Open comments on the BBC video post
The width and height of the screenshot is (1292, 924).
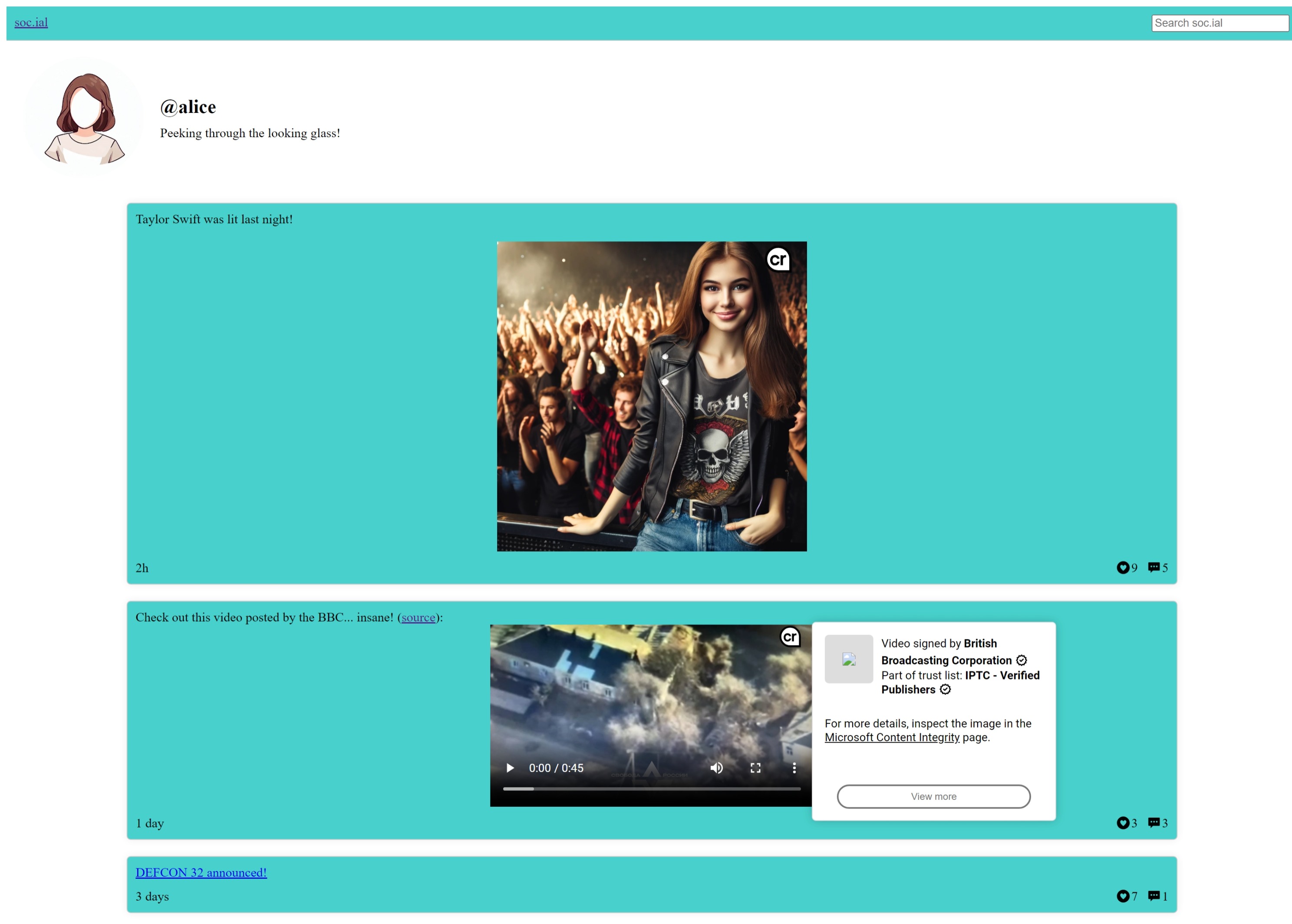[1154, 823]
